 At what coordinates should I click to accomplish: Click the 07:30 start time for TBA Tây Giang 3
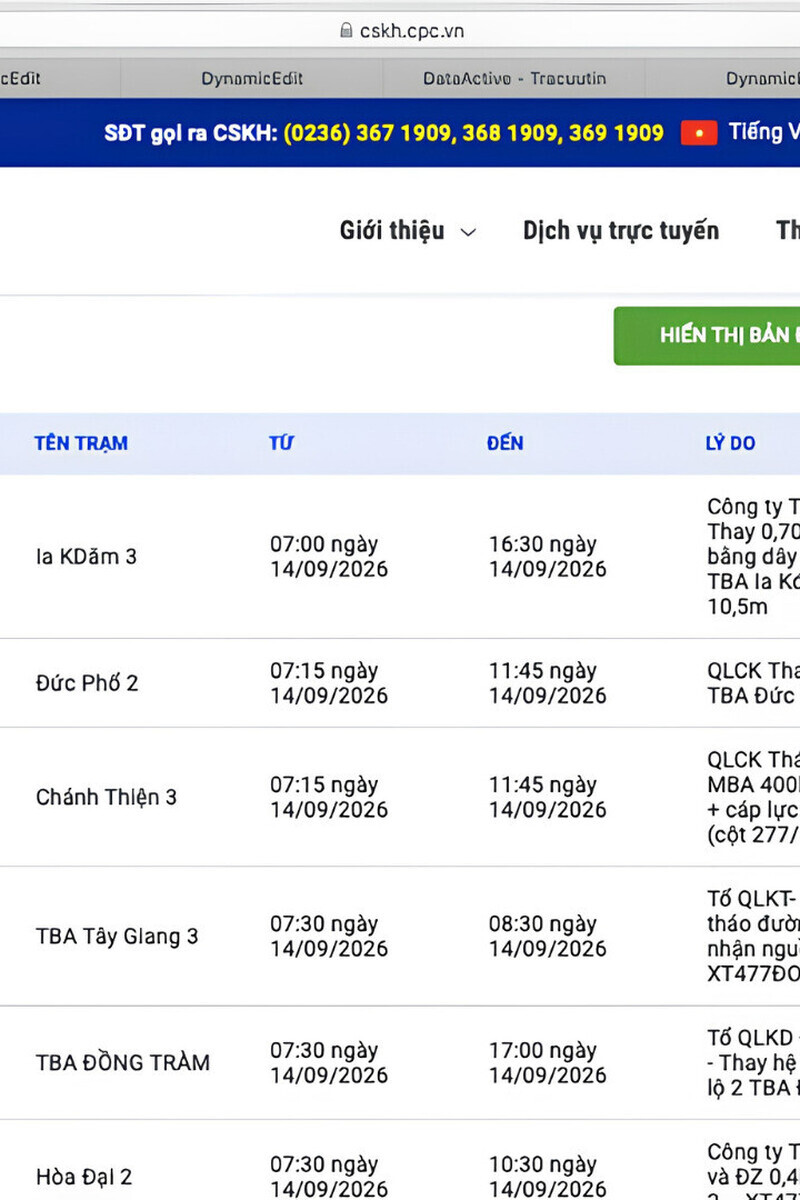pyautogui.click(x=329, y=937)
